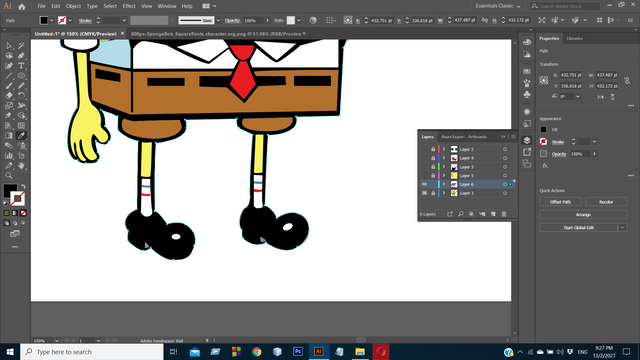The image size is (640, 360).
Task: Switch to the Libraries tab
Action: (575, 38)
